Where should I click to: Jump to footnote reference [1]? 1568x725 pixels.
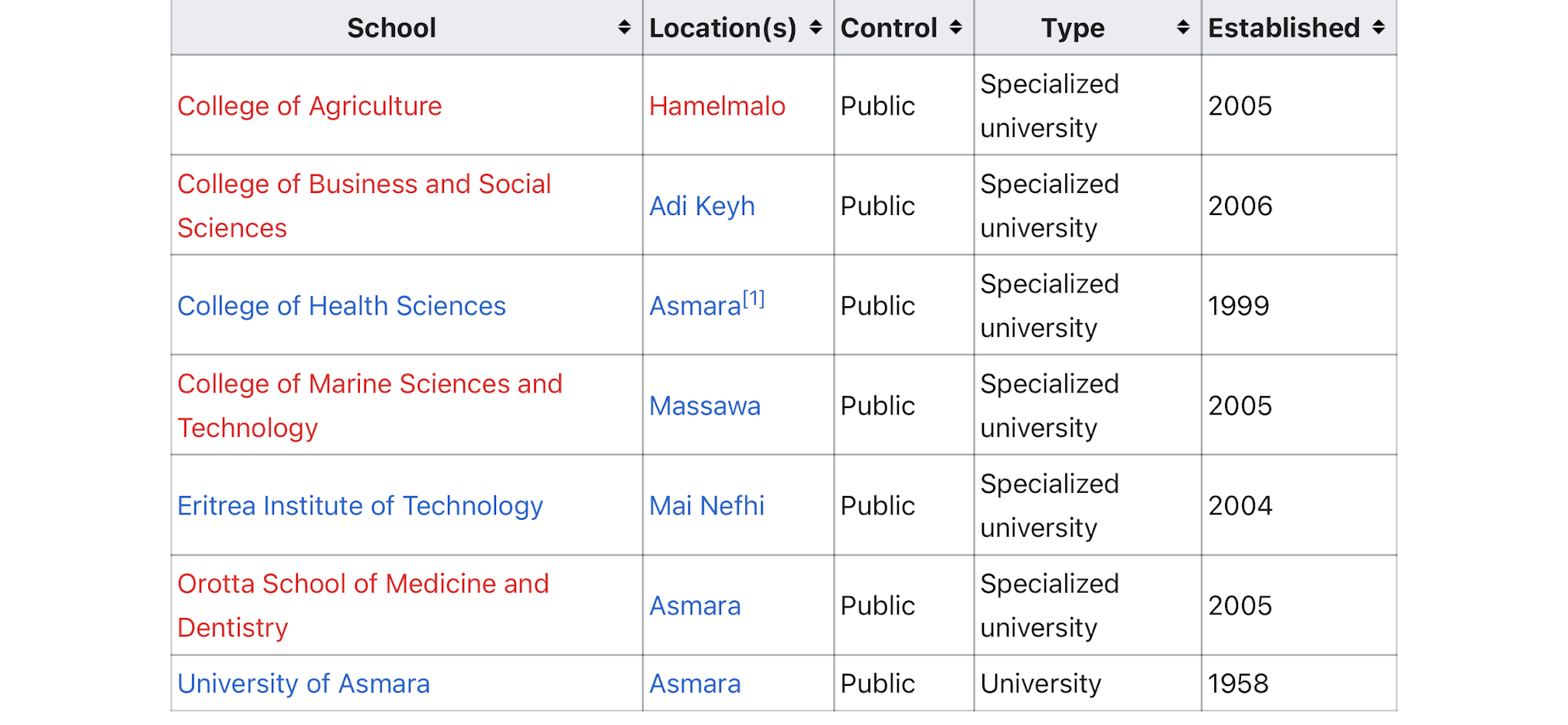(754, 299)
